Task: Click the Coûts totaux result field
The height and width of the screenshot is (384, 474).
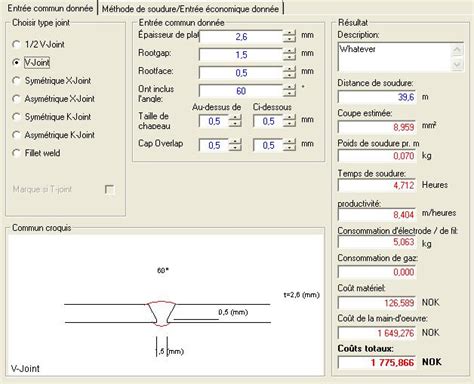Action: [x=377, y=362]
